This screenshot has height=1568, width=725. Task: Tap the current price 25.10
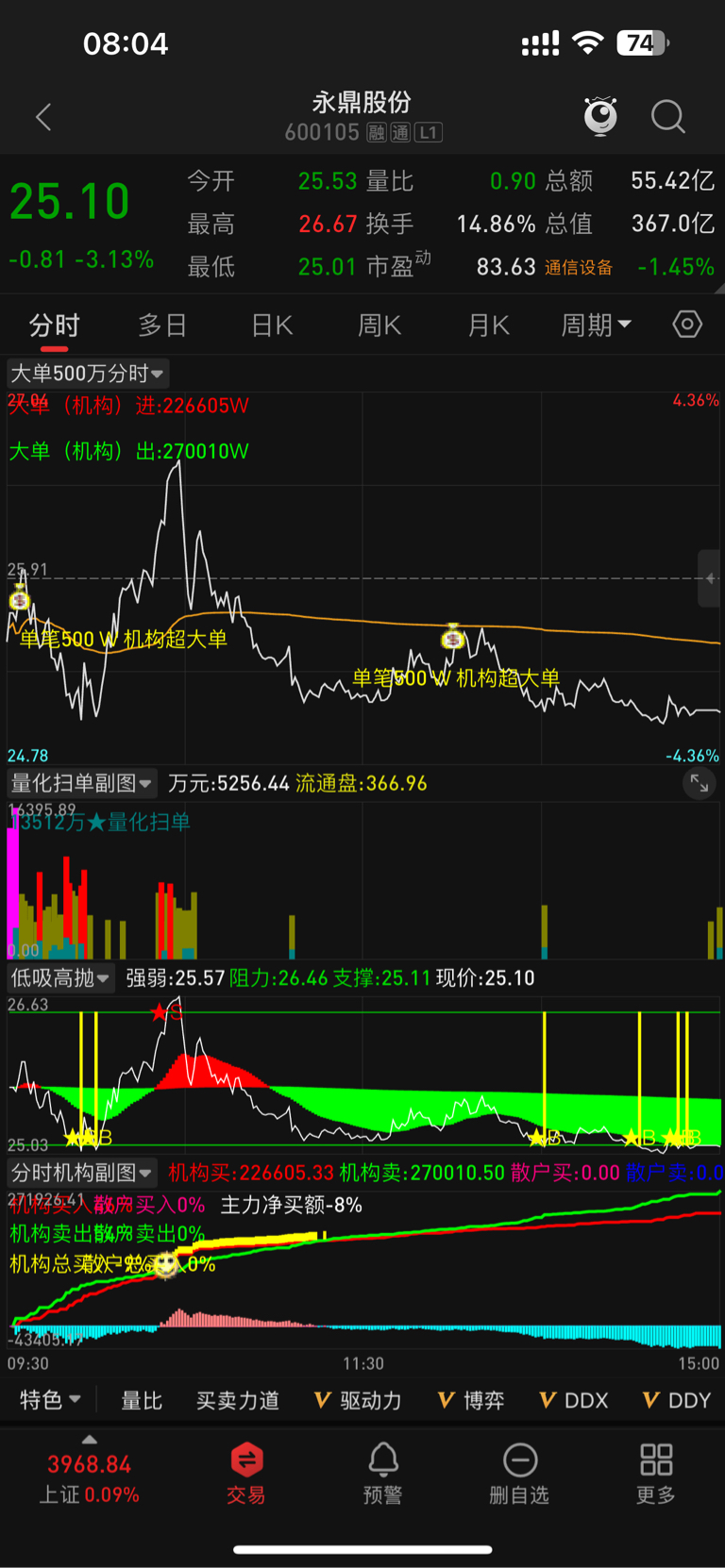pyautogui.click(x=70, y=202)
